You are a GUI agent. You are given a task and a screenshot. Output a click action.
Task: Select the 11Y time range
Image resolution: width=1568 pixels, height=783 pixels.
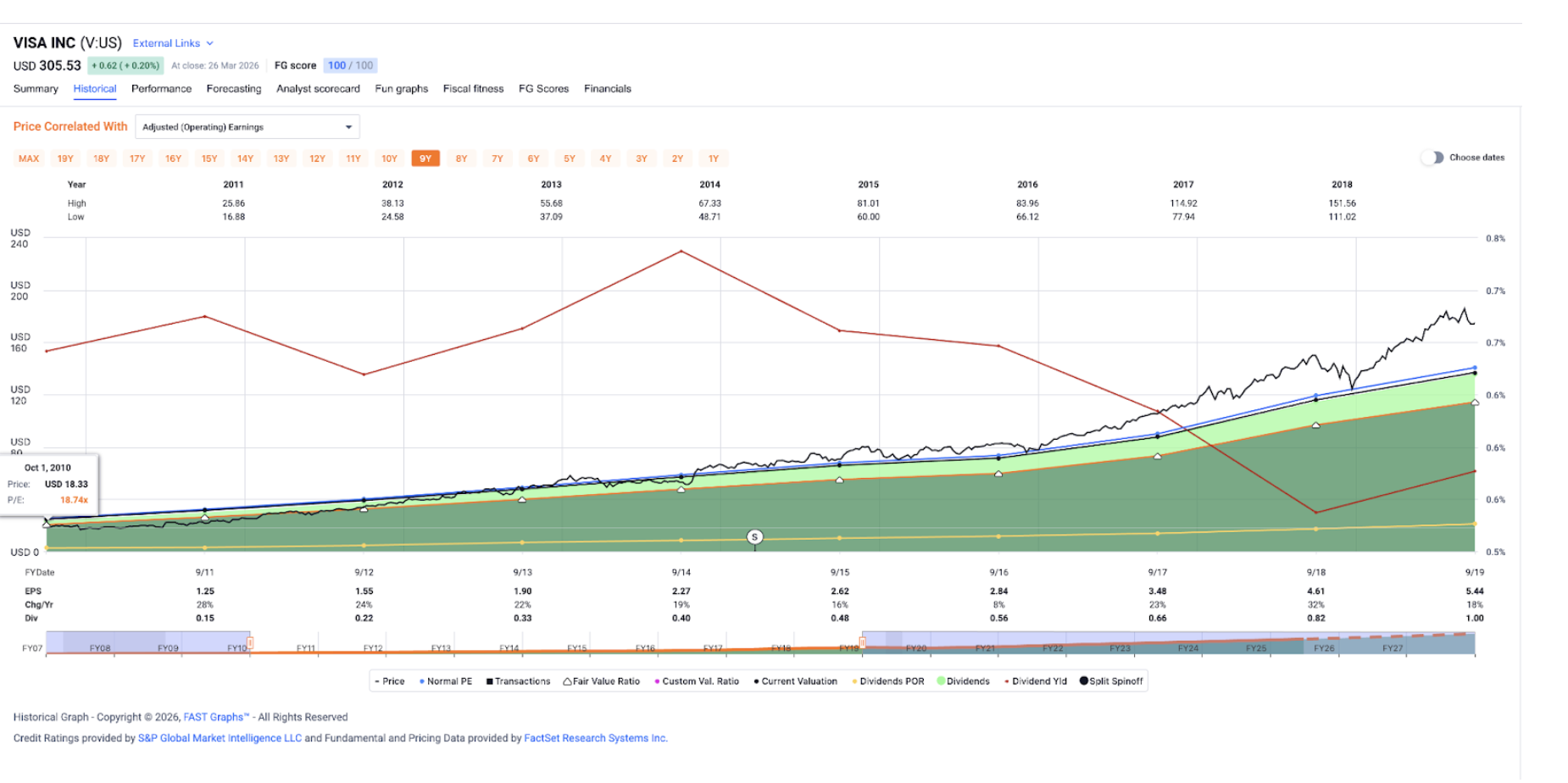(x=353, y=158)
